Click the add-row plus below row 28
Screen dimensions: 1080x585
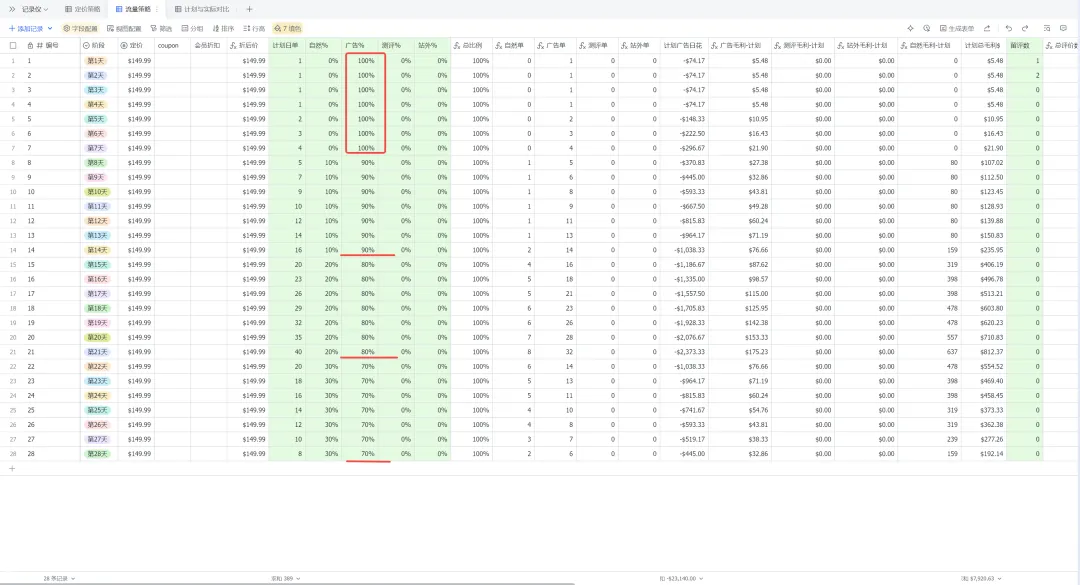click(x=12, y=469)
